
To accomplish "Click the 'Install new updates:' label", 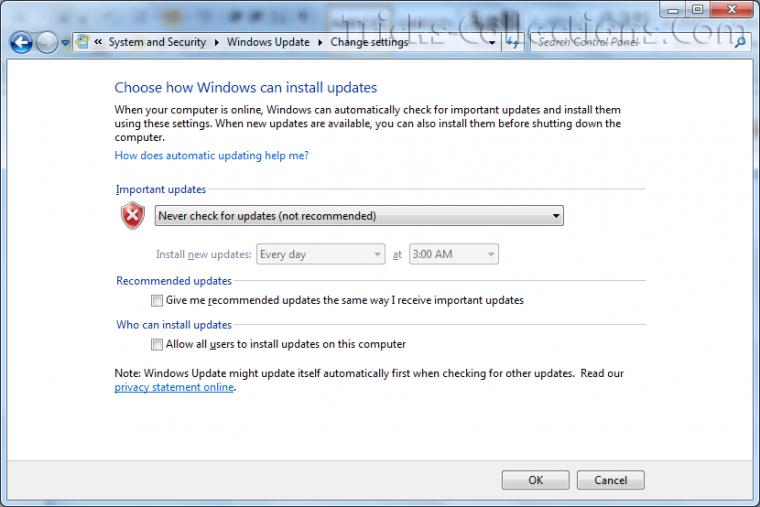I will (204, 254).
